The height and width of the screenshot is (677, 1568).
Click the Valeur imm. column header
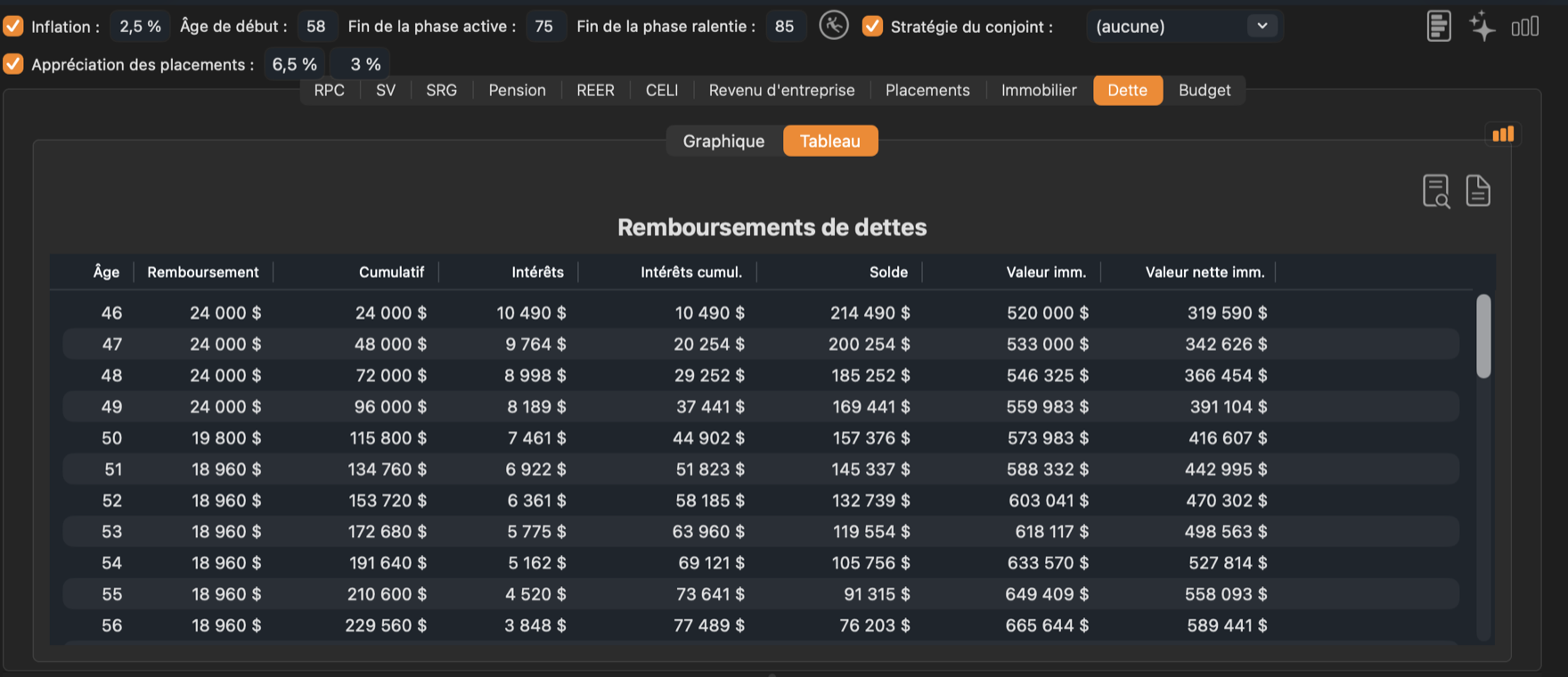point(1046,272)
